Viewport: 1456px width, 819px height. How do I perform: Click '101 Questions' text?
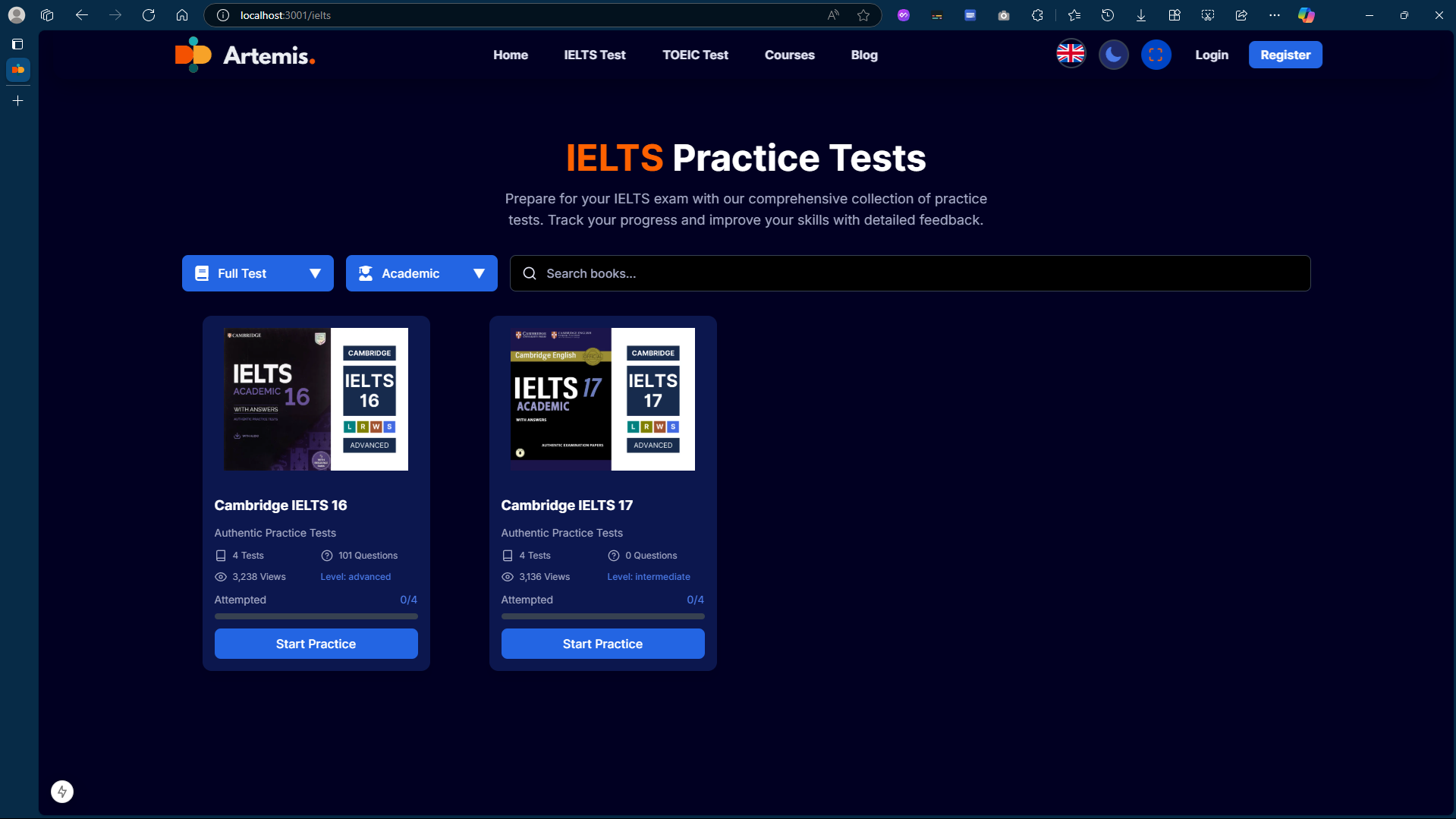tap(368, 556)
